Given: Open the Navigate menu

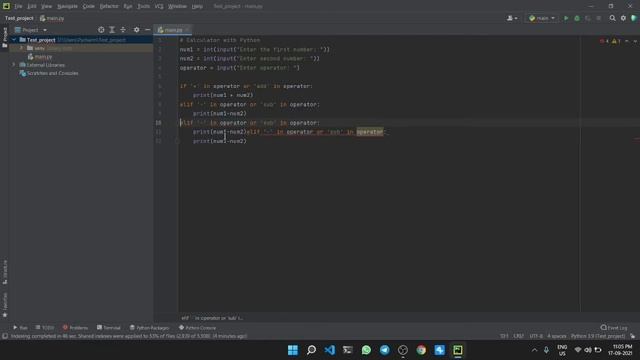Looking at the screenshot, I should [67, 6].
